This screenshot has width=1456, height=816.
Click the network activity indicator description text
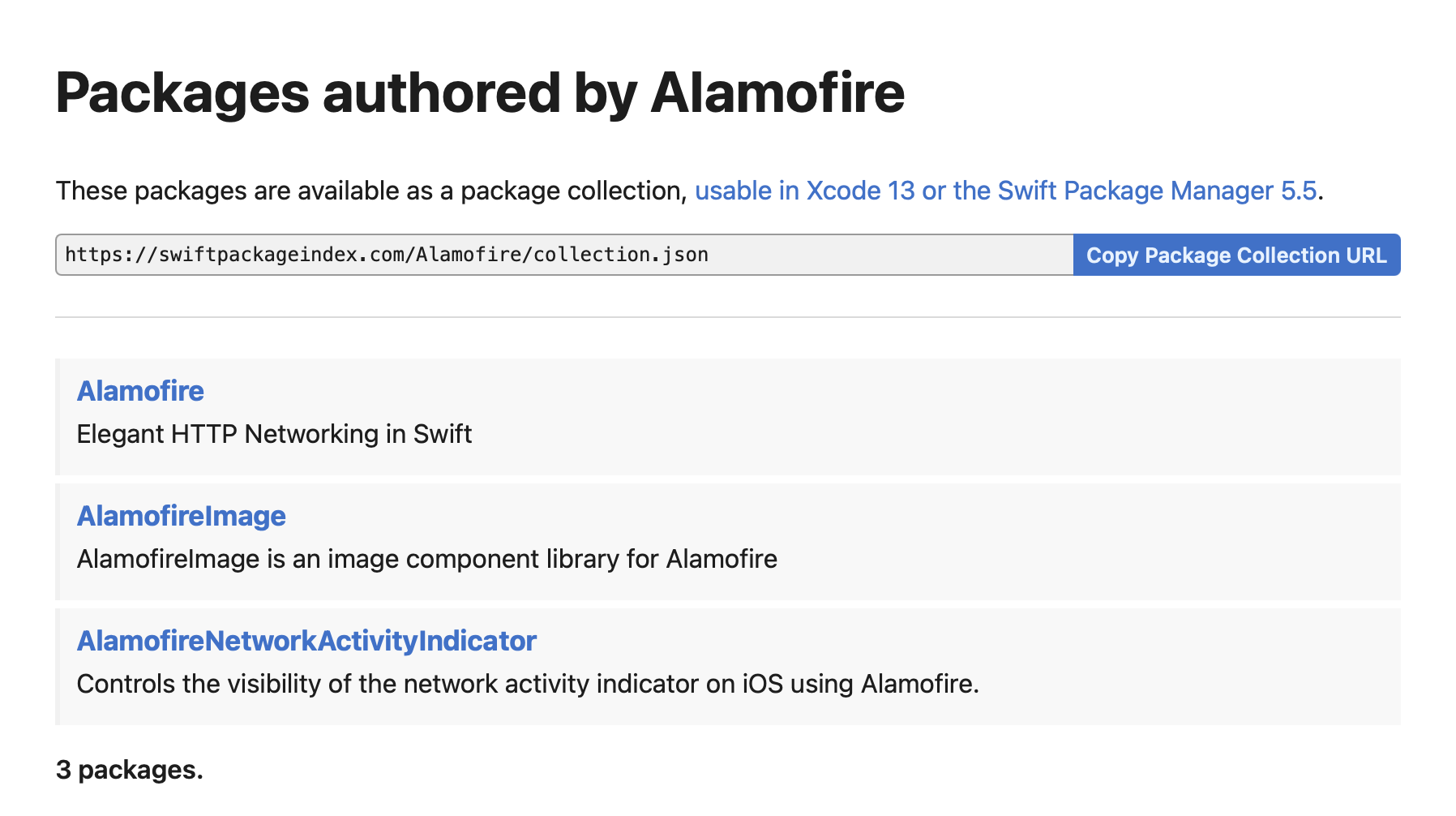[528, 684]
